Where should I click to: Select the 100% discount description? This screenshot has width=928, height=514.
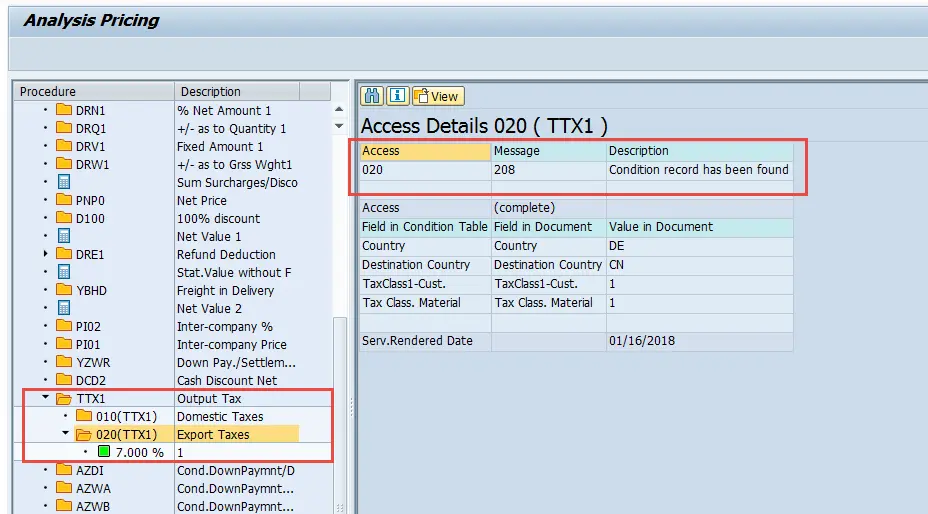point(218,219)
